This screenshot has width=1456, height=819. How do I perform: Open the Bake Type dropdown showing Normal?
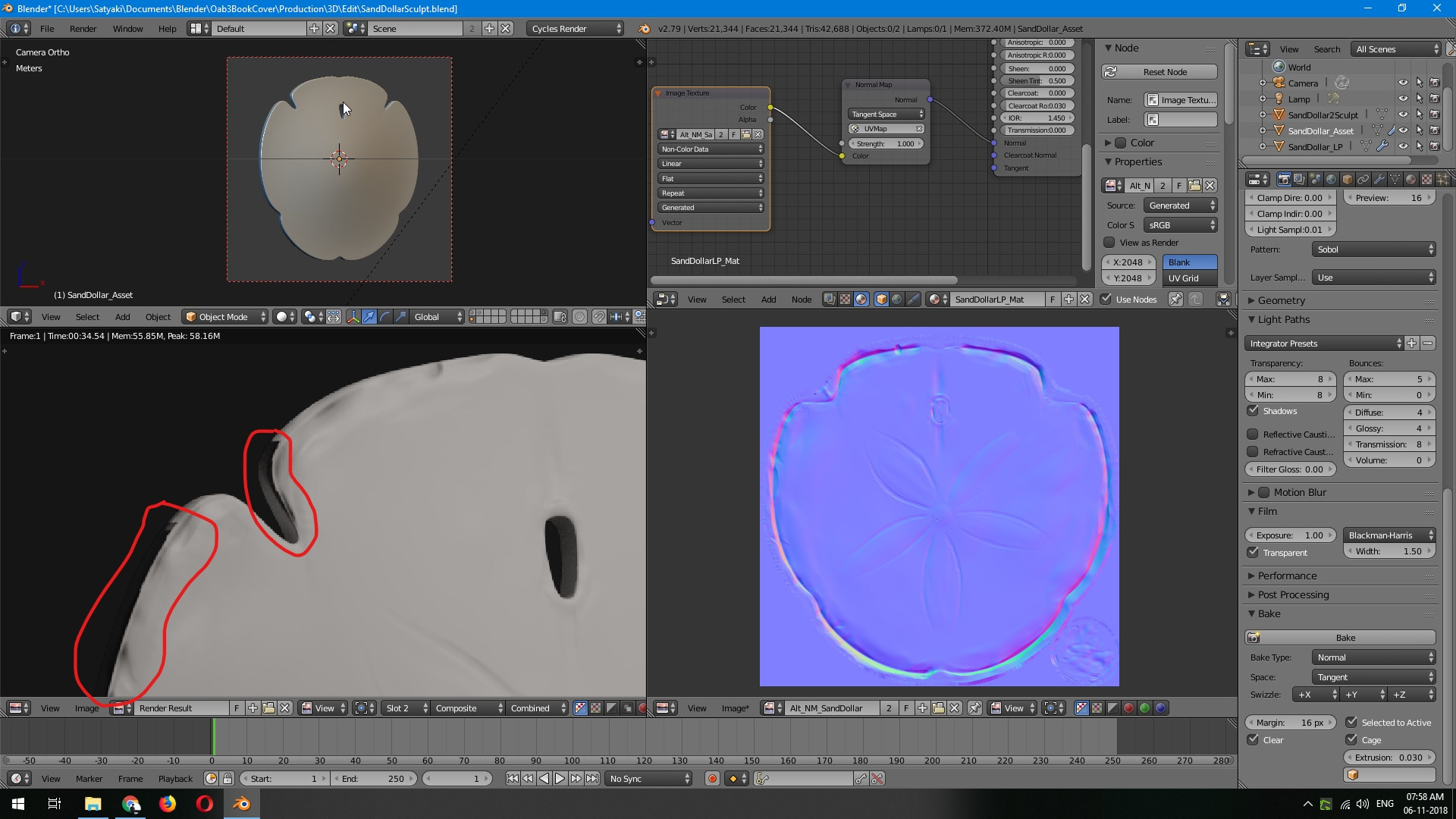click(x=1373, y=657)
